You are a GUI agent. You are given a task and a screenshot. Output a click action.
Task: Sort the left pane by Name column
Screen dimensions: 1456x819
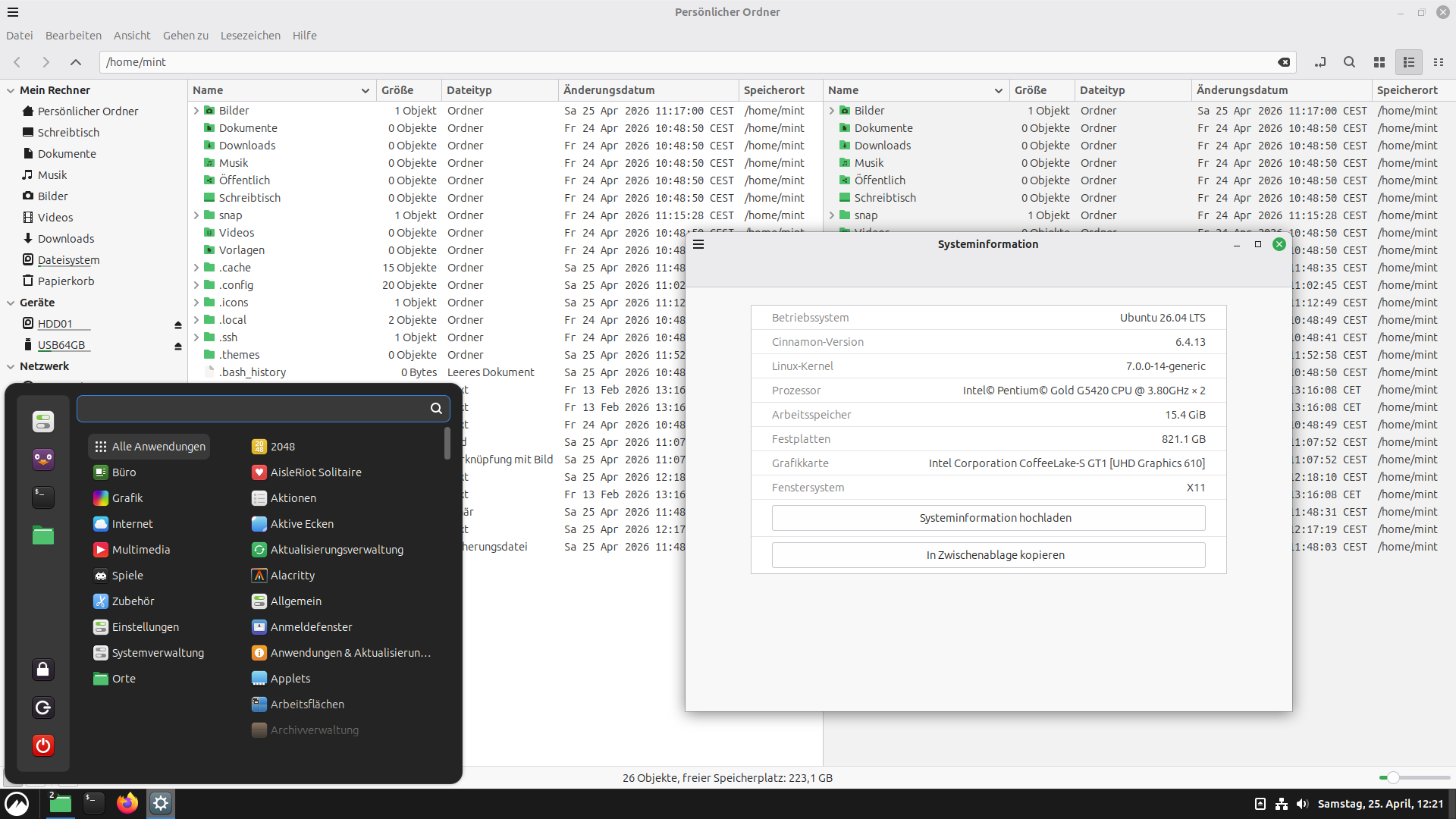281,90
